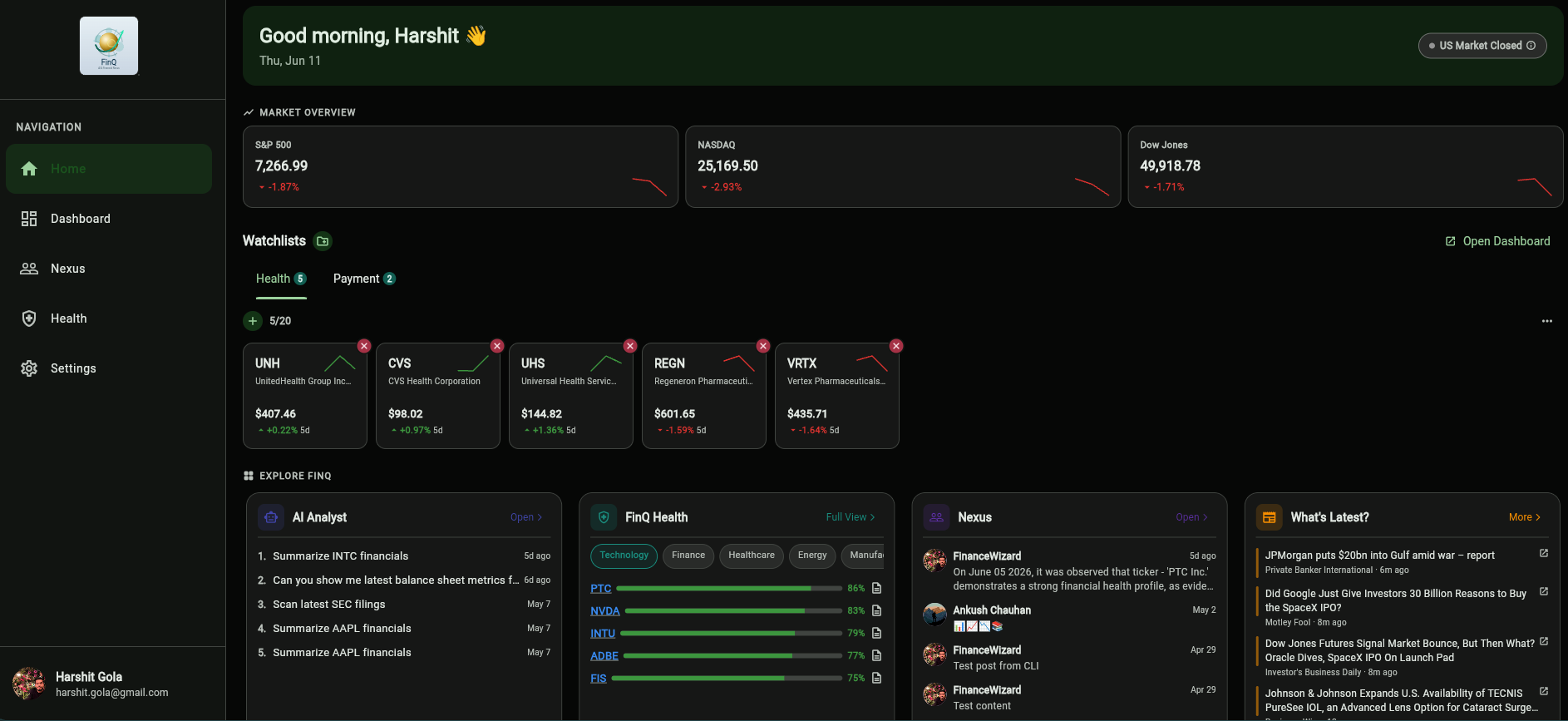Viewport: 1568px width, 721px height.
Task: Open the Dow Jones market card
Action: coord(1345,166)
